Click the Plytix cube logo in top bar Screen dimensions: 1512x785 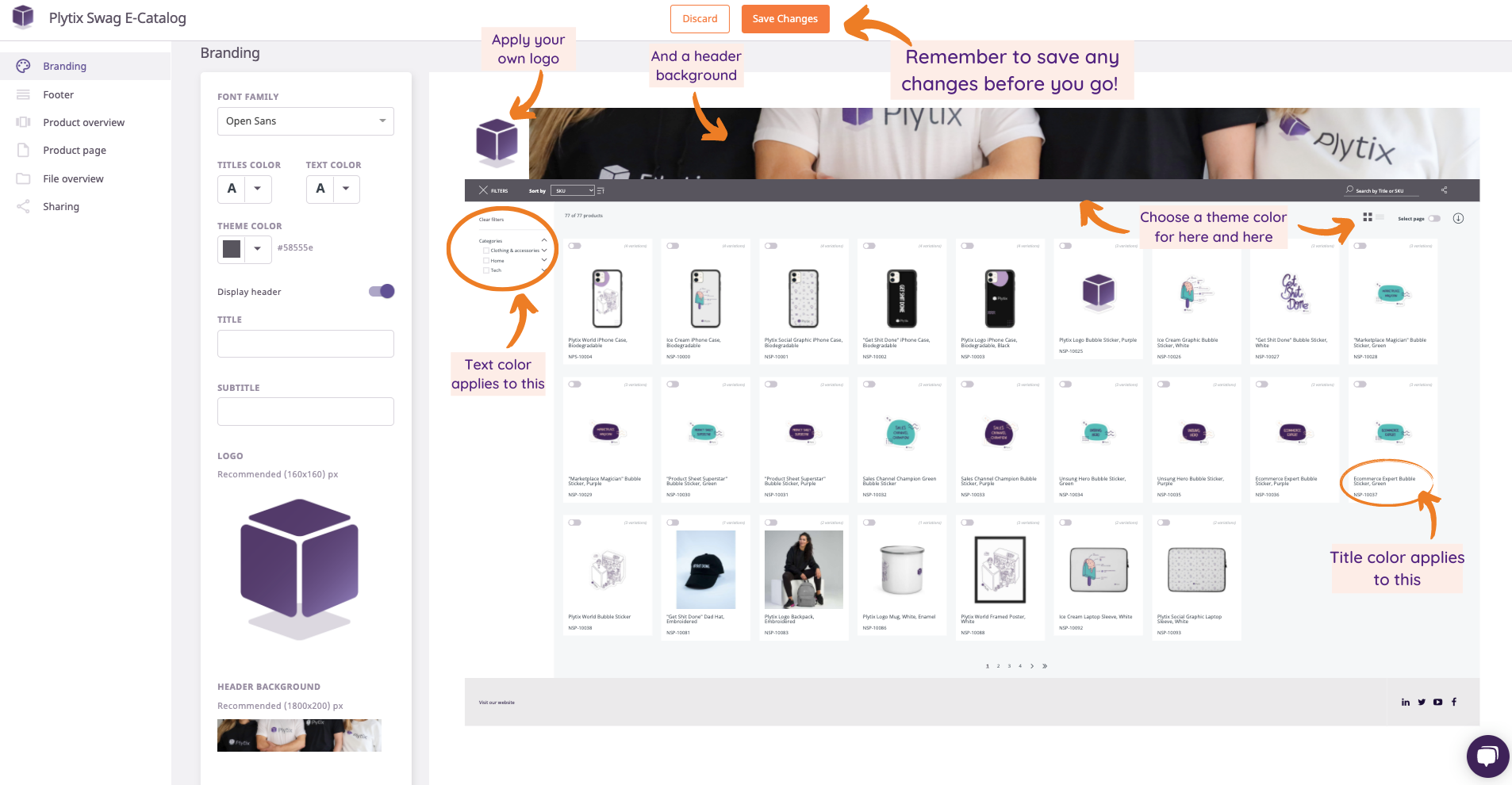[23, 17]
